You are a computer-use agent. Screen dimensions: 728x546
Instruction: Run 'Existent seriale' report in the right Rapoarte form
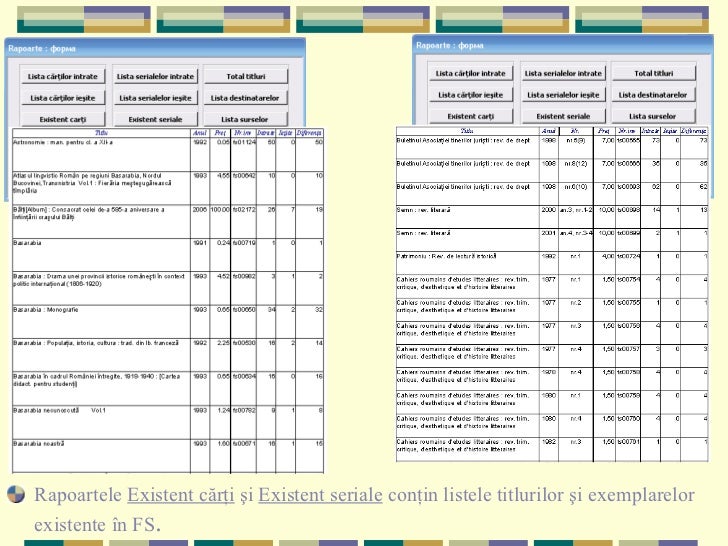click(x=563, y=116)
